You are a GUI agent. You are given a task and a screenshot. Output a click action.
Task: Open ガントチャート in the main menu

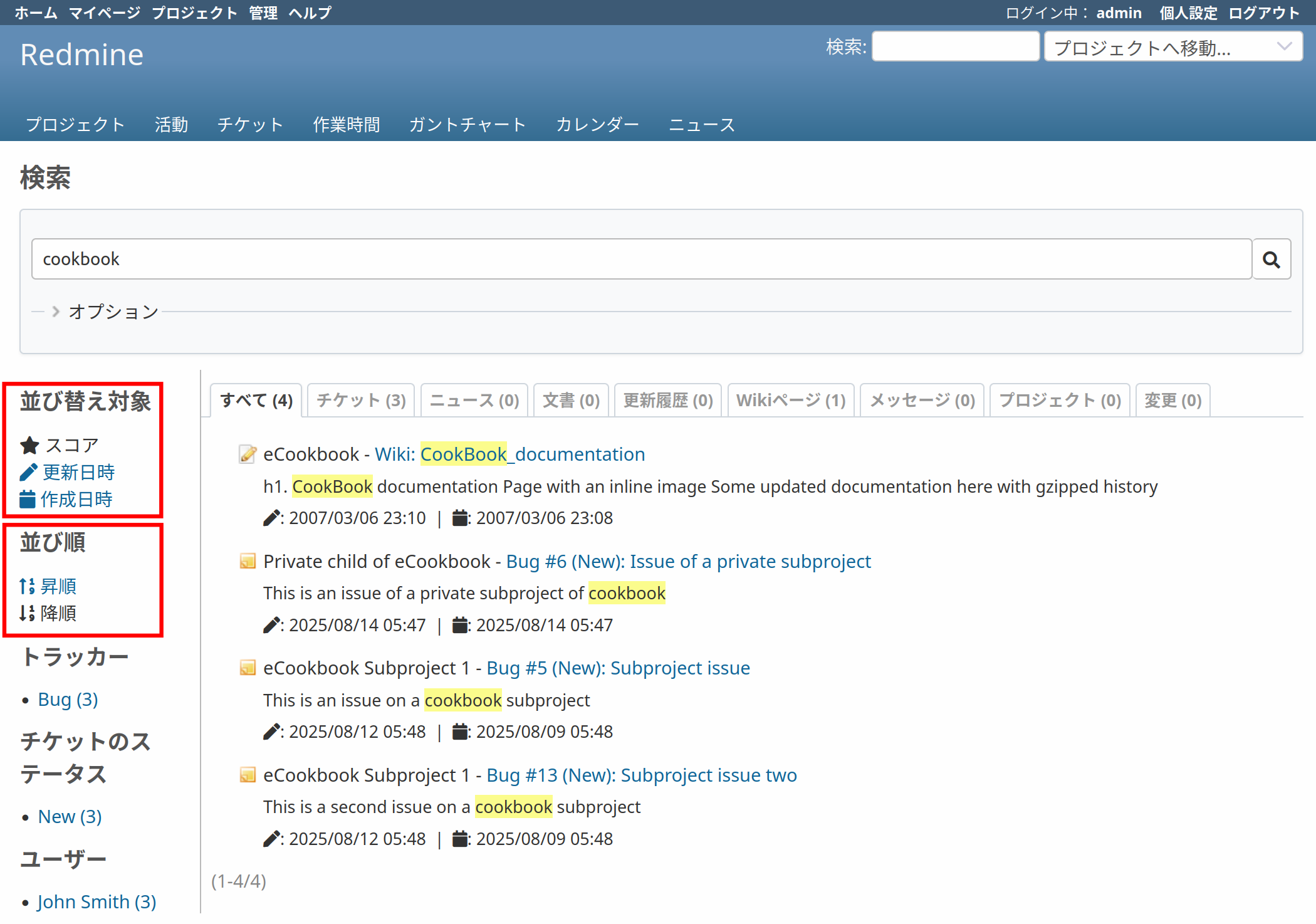(x=467, y=125)
